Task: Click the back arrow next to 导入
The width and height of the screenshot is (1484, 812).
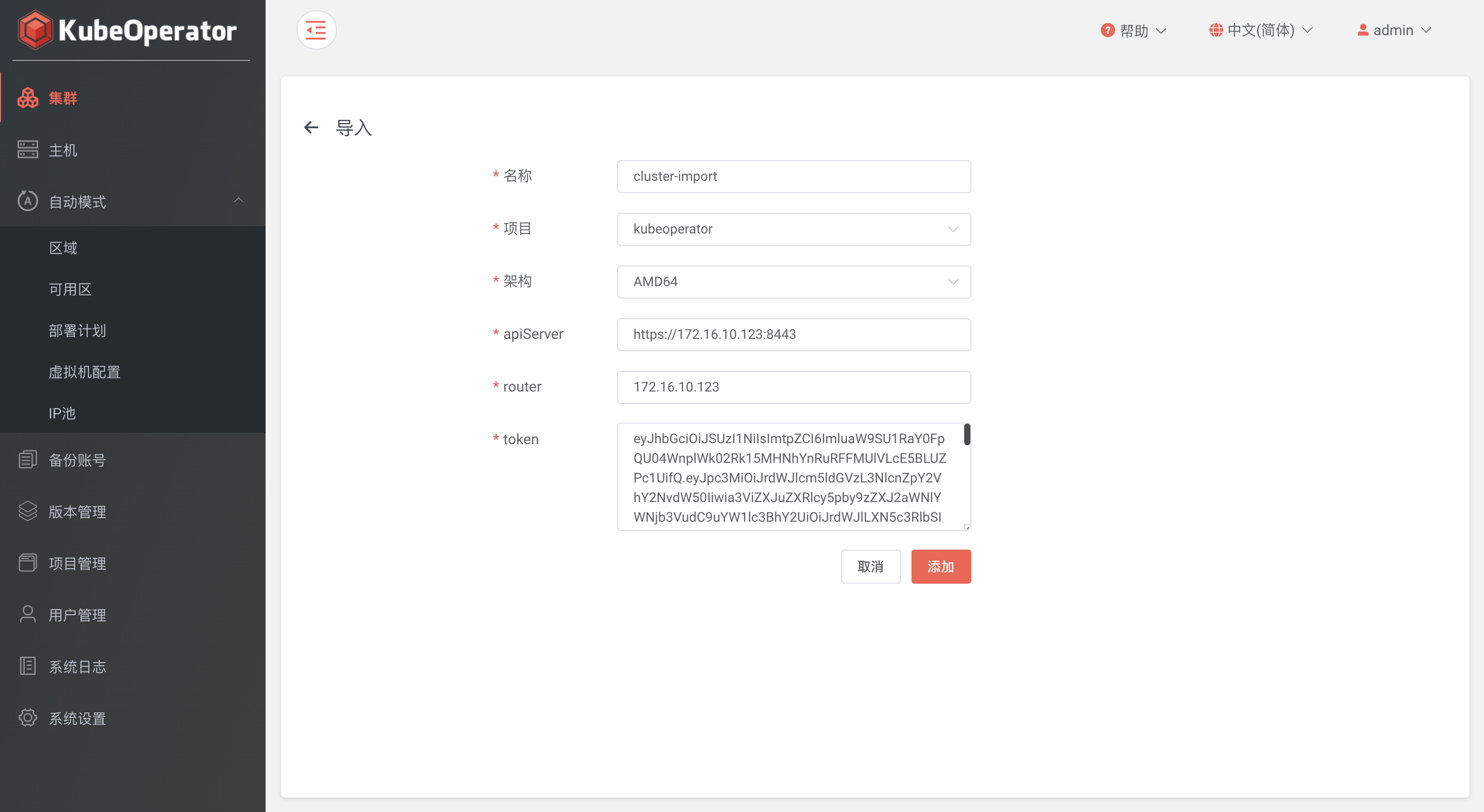Action: click(x=311, y=127)
